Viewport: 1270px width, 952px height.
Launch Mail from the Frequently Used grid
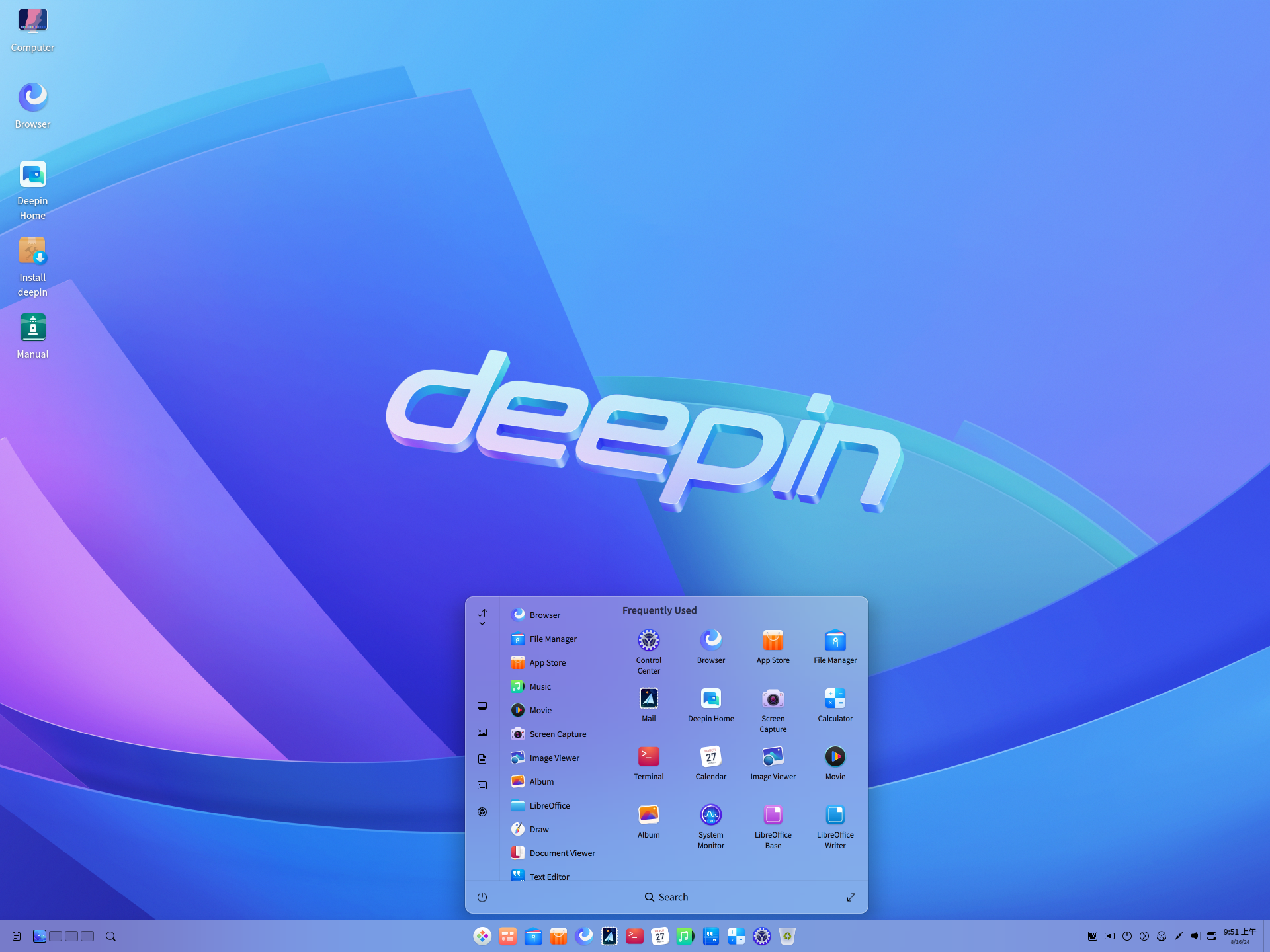(648, 705)
